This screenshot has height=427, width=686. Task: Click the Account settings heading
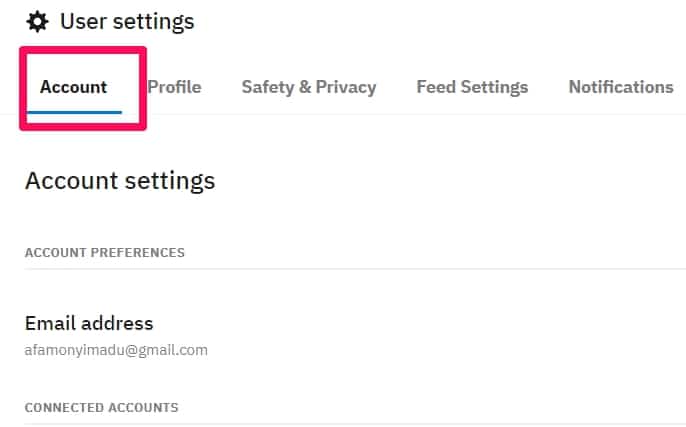click(x=120, y=181)
